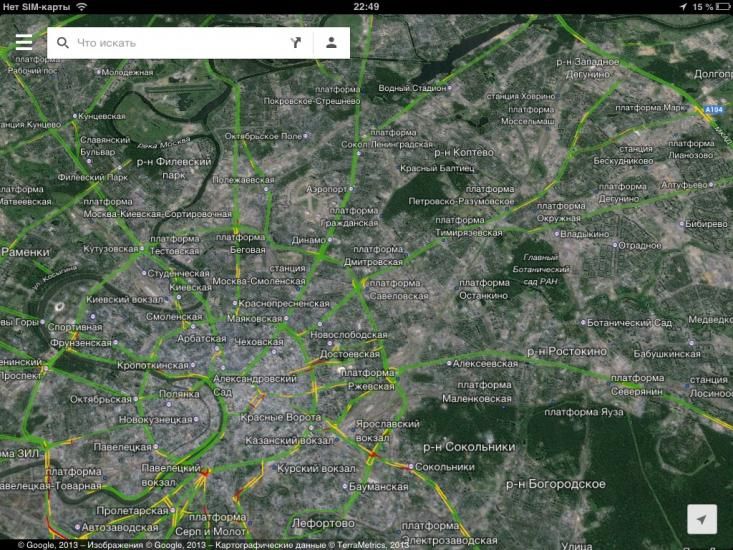The image size is (733, 550).
Task: Tap the 'Новослободская' station label
Action: coord(348,335)
